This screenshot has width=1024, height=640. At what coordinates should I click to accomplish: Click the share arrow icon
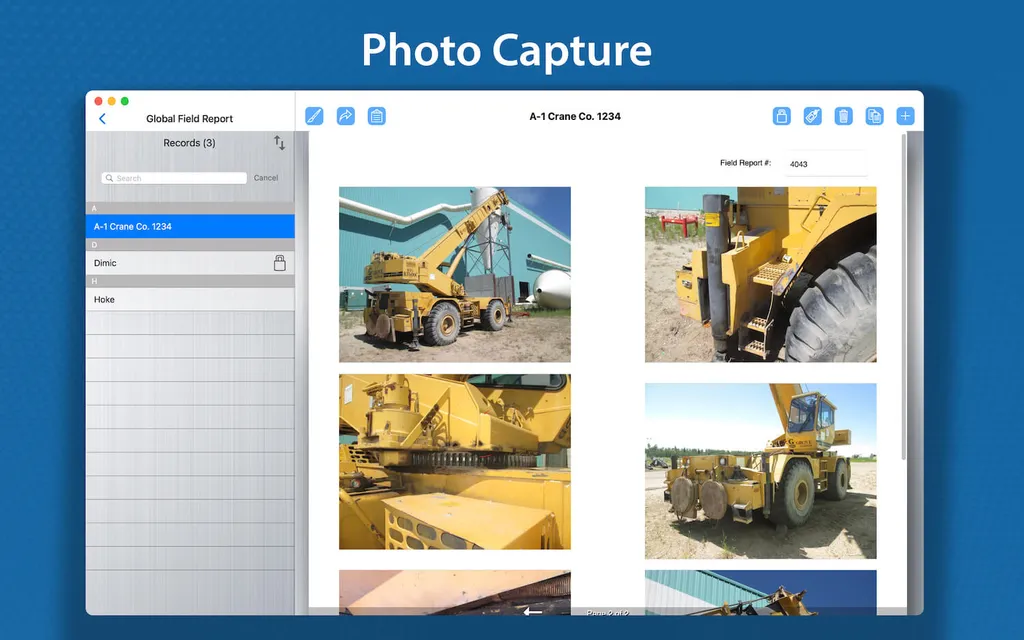[x=345, y=116]
